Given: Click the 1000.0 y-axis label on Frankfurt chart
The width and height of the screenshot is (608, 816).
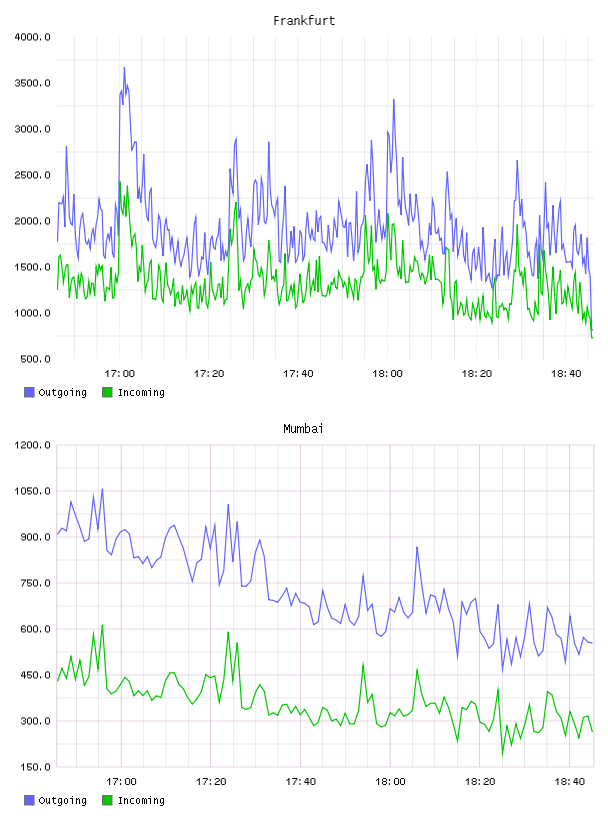Looking at the screenshot, I should point(32,313).
